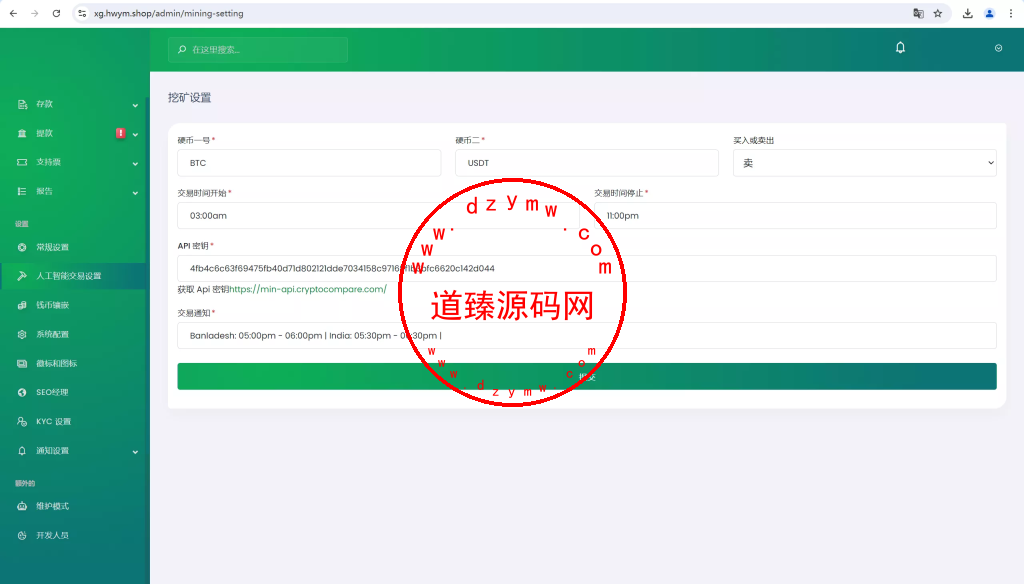1024x584 pixels.
Task: Click the SEO经理 globe icon
Action: pyautogui.click(x=22, y=393)
